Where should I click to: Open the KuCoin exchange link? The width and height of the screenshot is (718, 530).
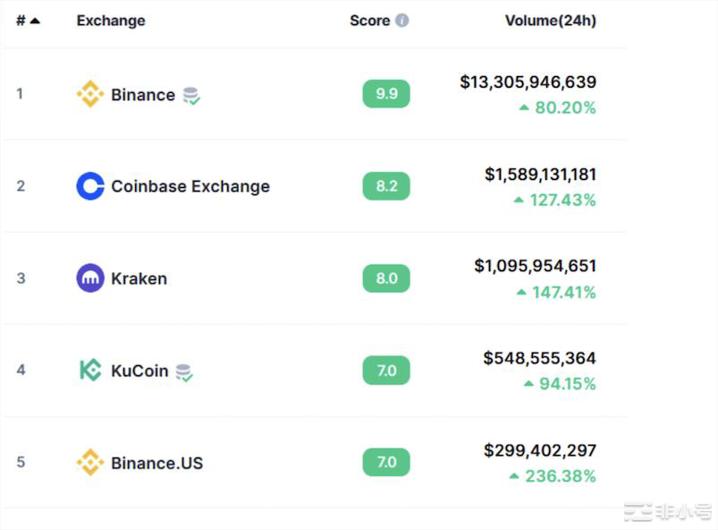click(139, 370)
